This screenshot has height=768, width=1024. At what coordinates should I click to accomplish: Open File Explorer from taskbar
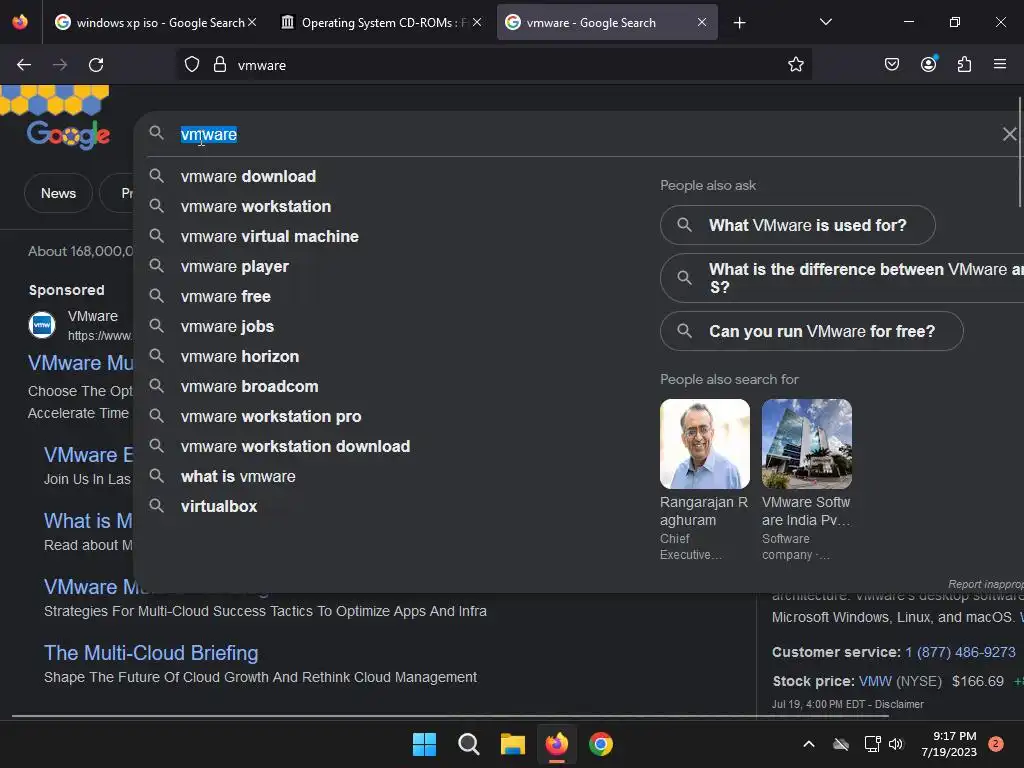point(513,744)
